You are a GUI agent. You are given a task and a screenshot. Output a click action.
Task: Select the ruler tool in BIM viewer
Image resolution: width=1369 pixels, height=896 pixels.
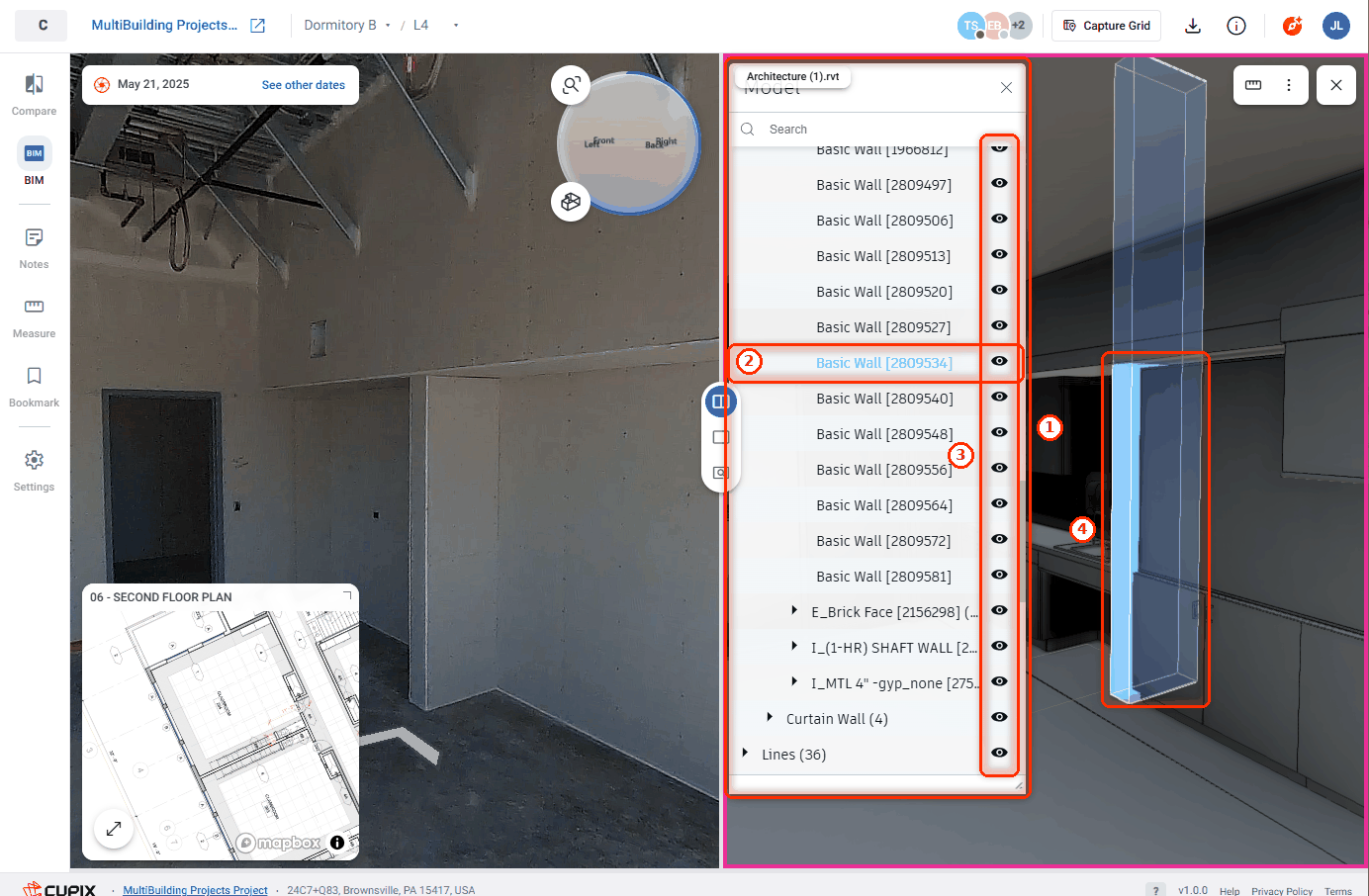point(1253,85)
